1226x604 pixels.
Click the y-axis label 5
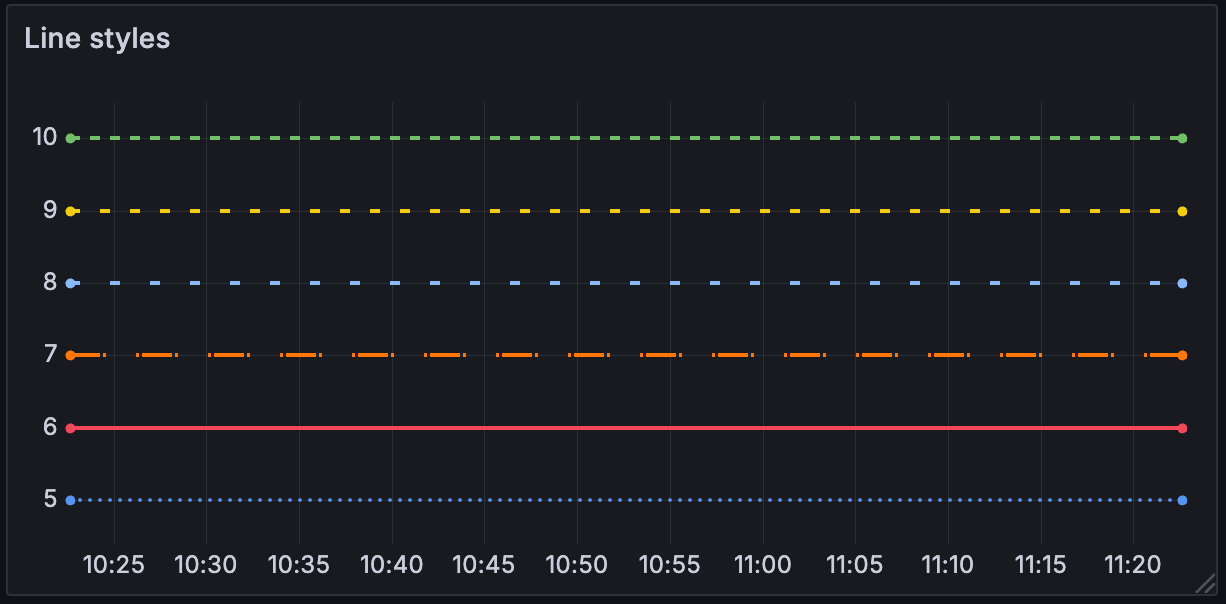point(50,499)
